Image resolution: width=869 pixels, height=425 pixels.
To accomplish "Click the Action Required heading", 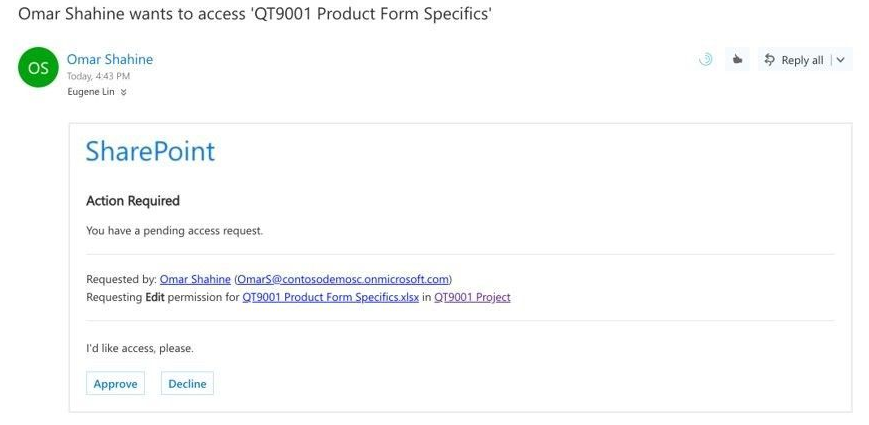I will [133, 201].
